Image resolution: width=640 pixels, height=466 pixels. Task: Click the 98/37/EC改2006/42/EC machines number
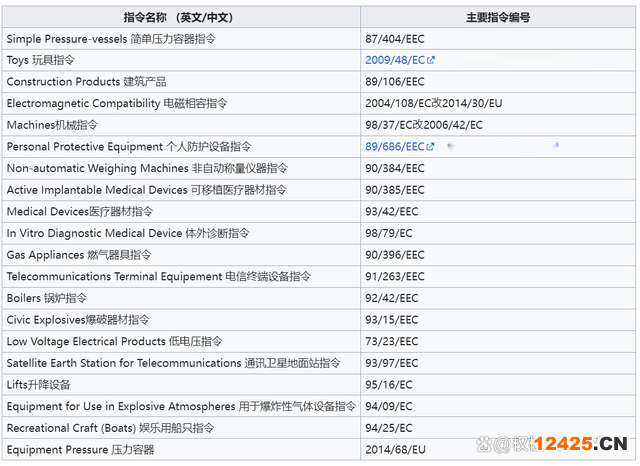(423, 125)
